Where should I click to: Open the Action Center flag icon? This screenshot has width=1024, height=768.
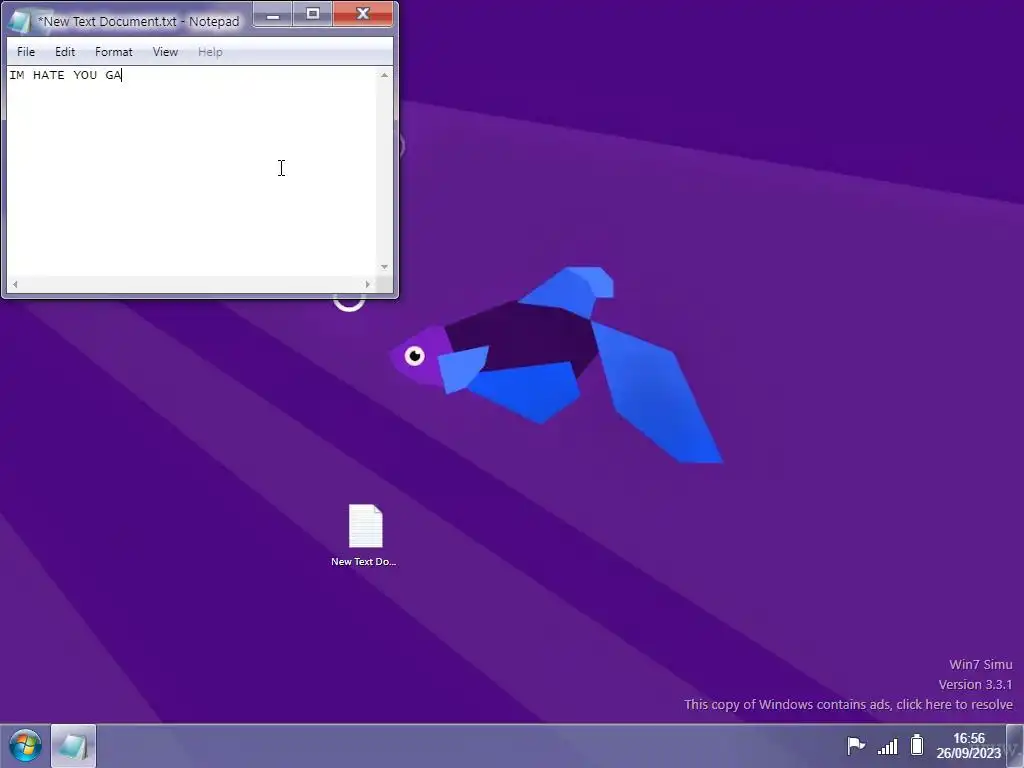coord(856,745)
